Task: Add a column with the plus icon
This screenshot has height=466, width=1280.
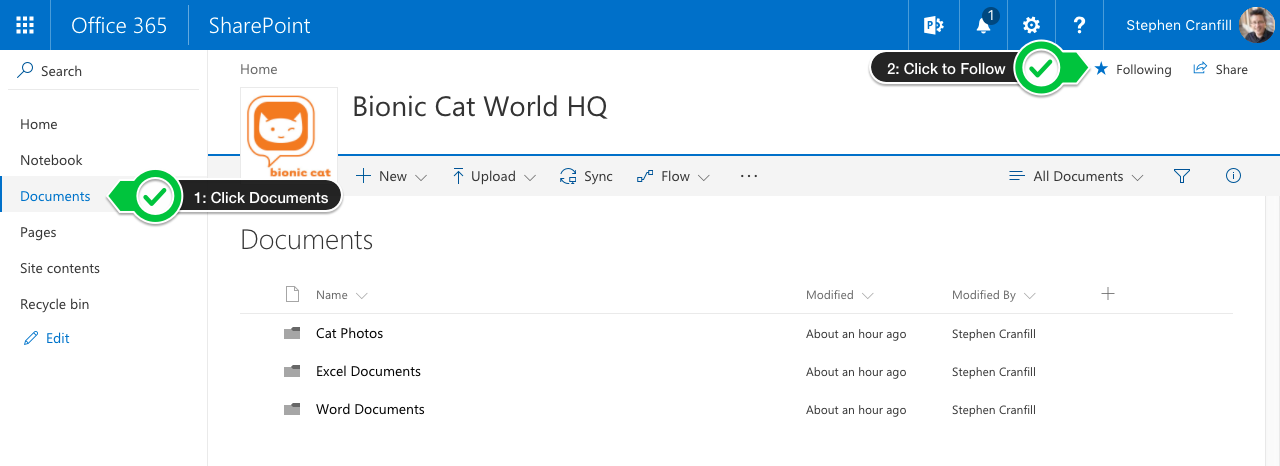Action: point(1107,293)
